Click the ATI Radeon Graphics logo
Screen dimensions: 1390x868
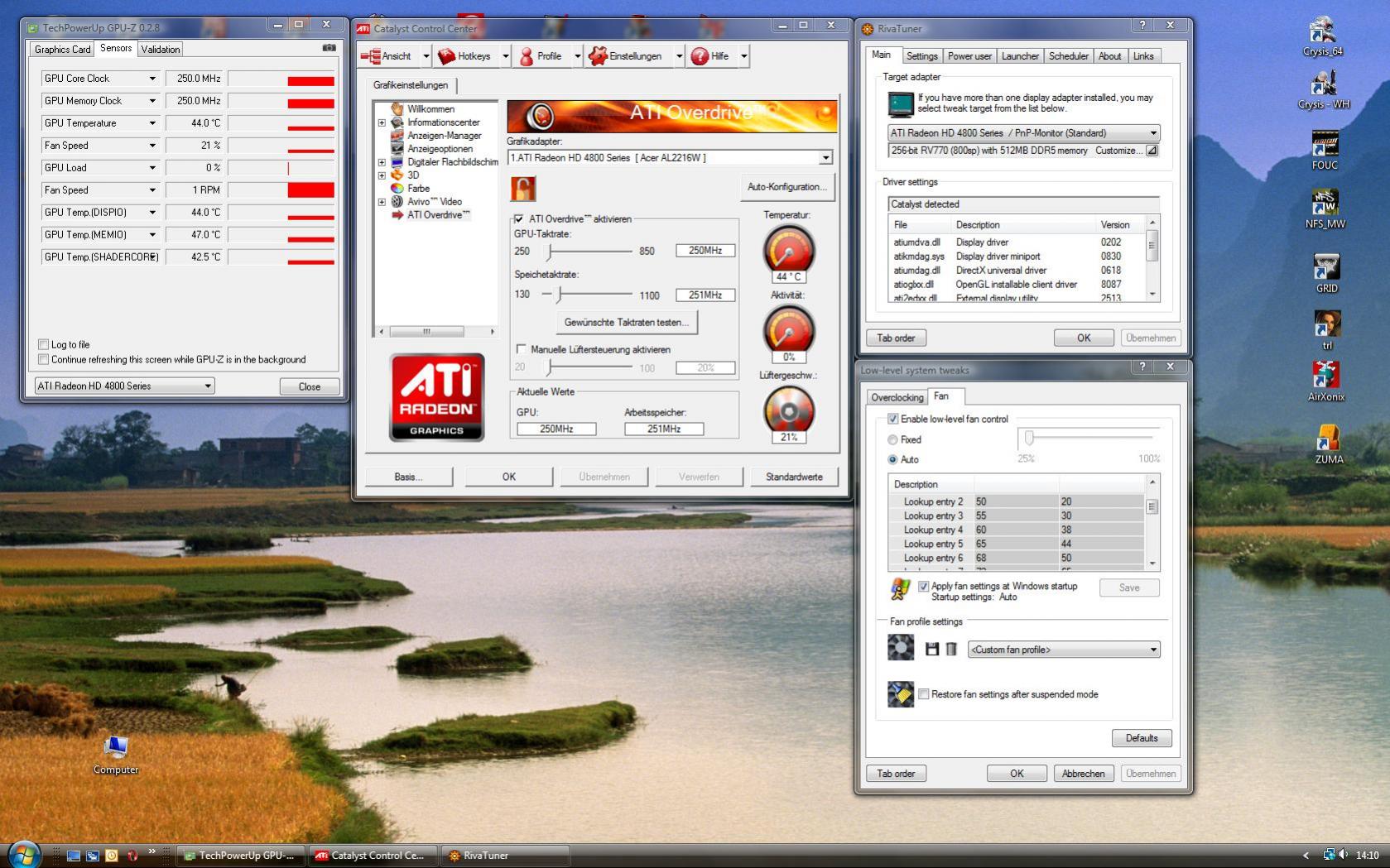click(x=436, y=397)
